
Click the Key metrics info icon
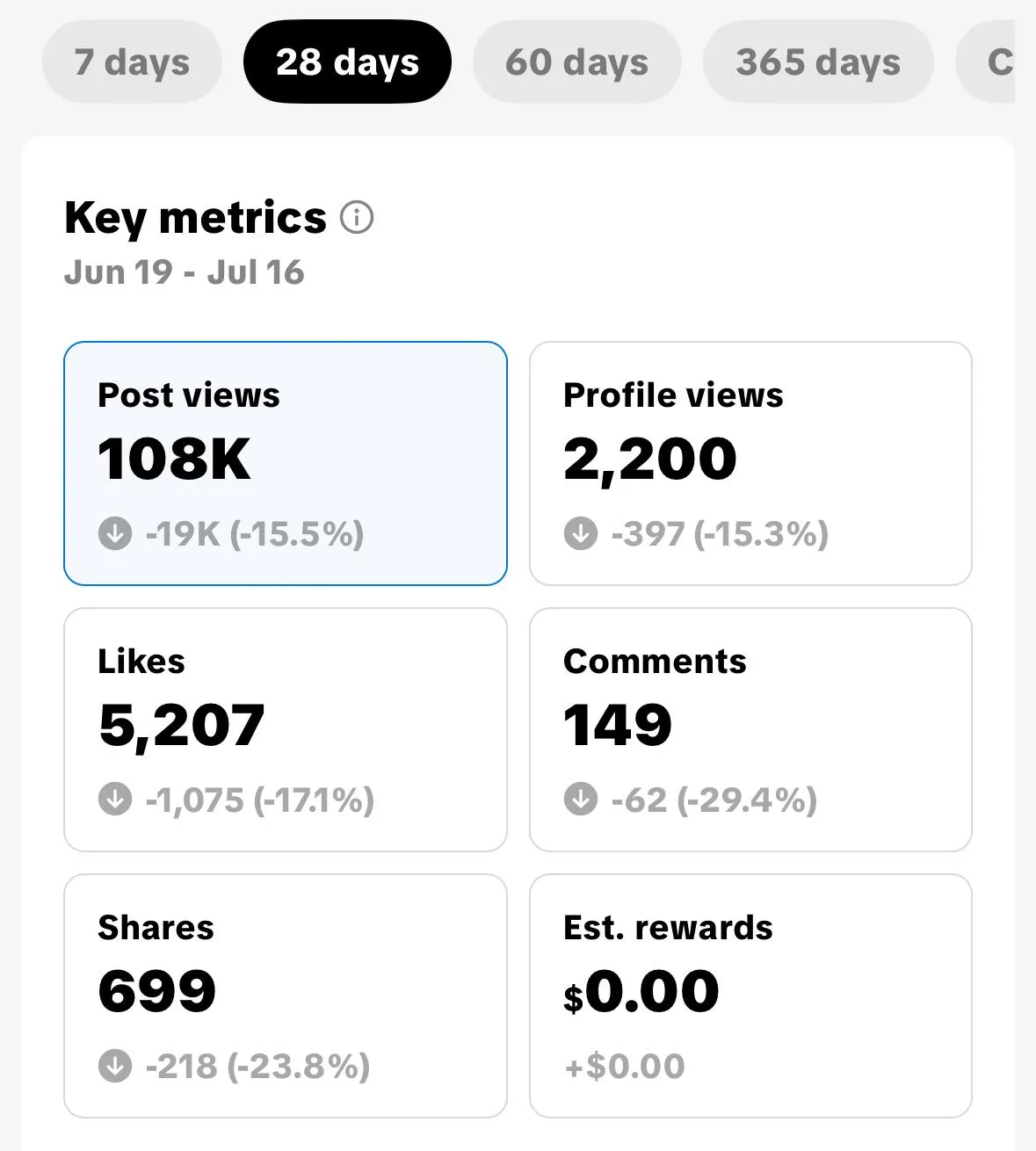[x=357, y=217]
